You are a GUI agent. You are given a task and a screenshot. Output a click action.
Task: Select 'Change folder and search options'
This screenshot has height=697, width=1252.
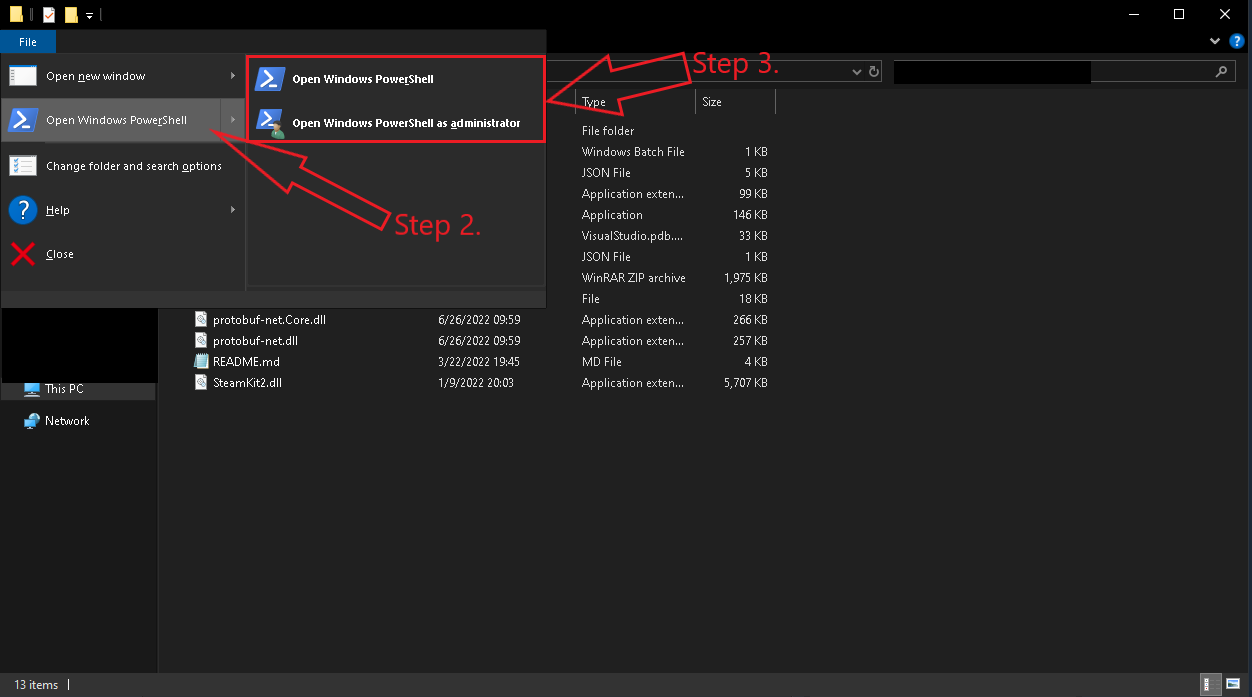123,166
